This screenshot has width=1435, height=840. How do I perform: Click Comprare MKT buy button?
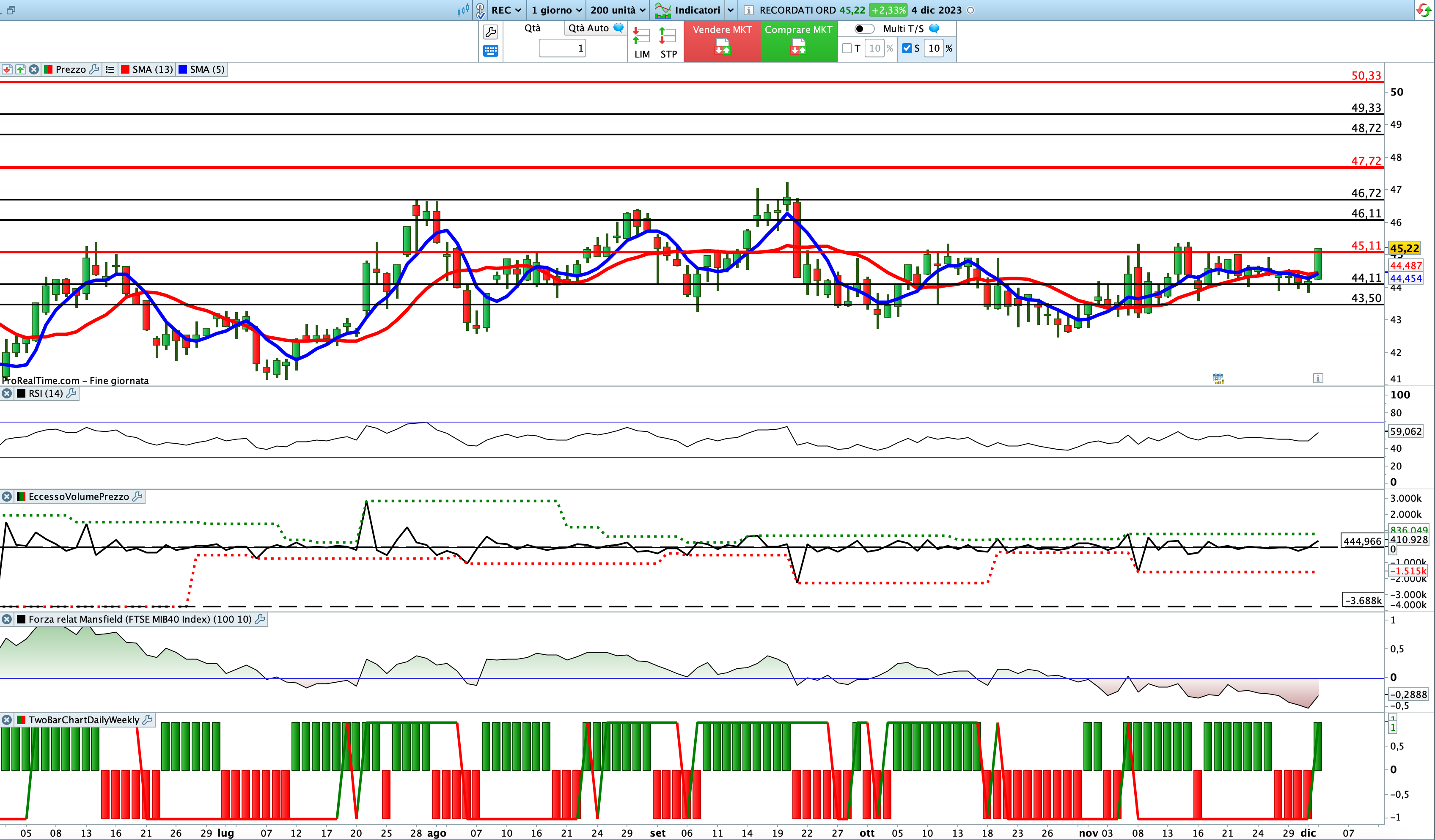pos(798,41)
